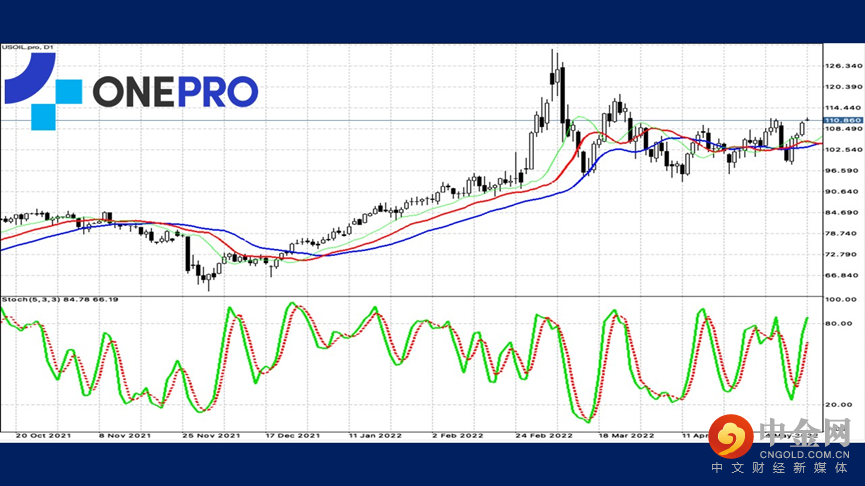Click the 84.690 price axis label
This screenshot has width=865, height=486.
(x=842, y=212)
